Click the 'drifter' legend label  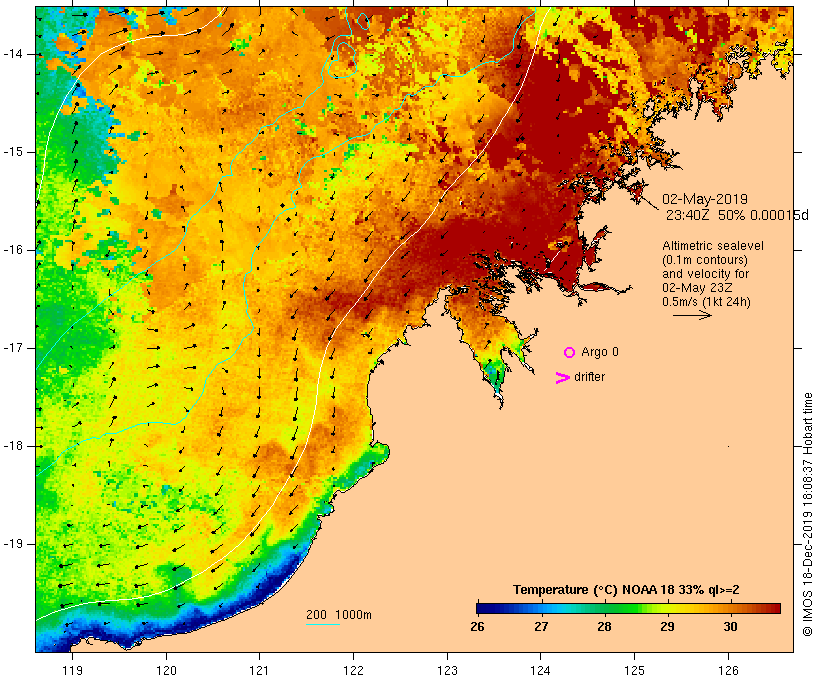tap(589, 377)
